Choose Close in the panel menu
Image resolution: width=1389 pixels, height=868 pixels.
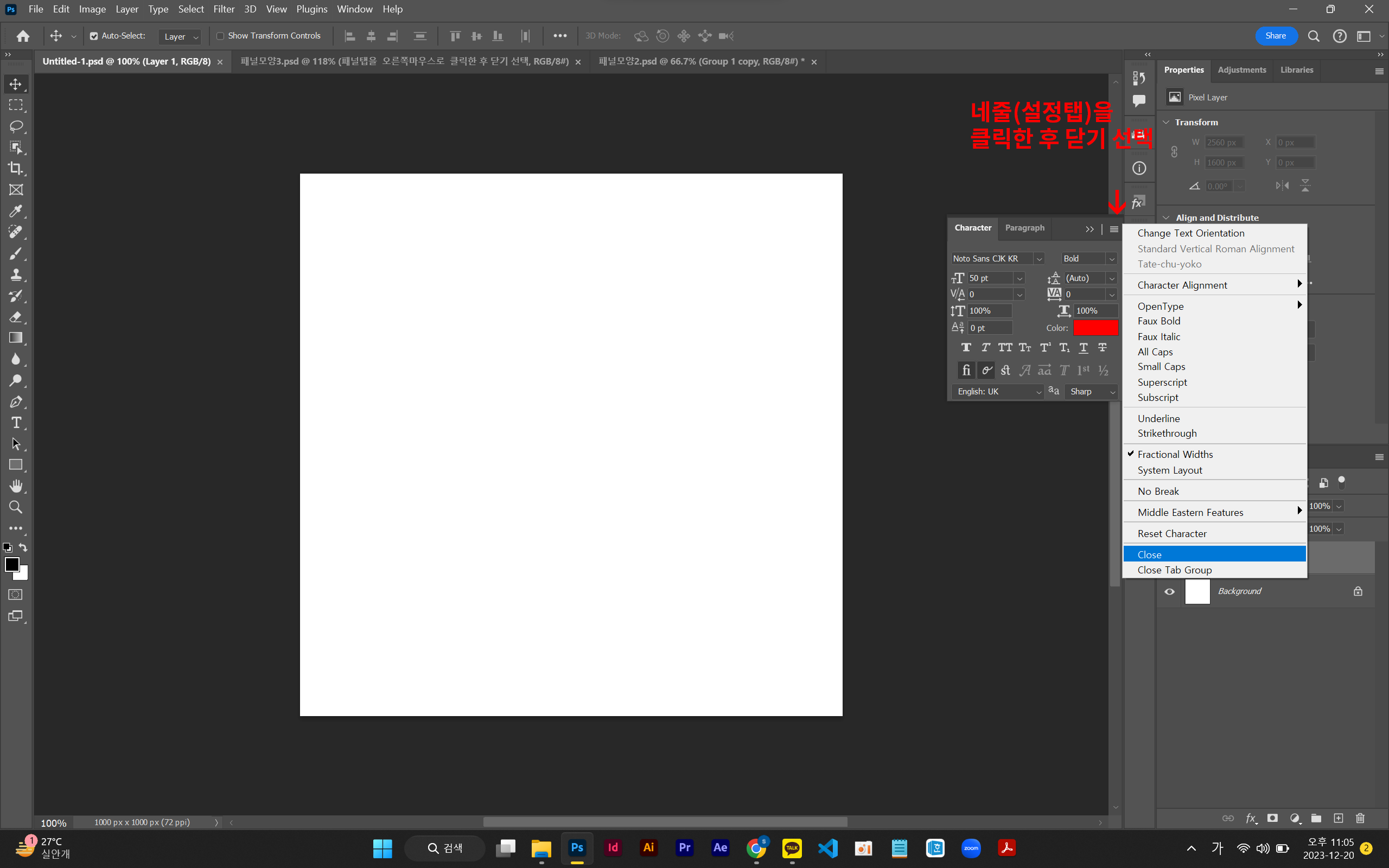point(1150,554)
